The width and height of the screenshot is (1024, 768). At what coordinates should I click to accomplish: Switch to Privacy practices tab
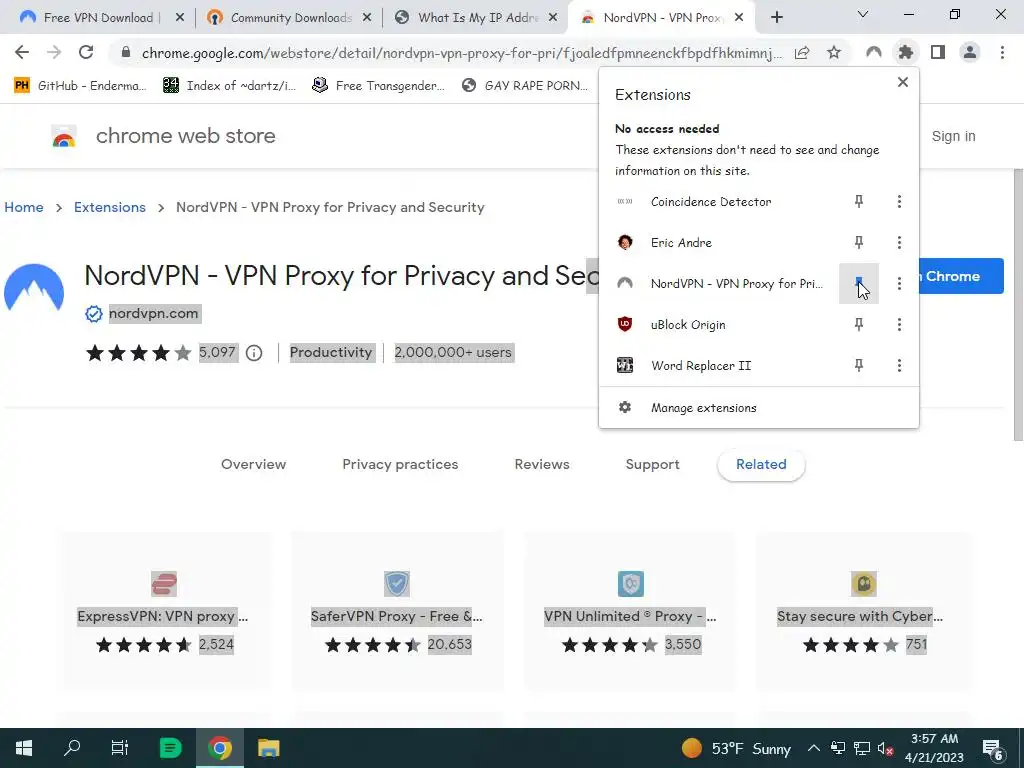(x=400, y=464)
